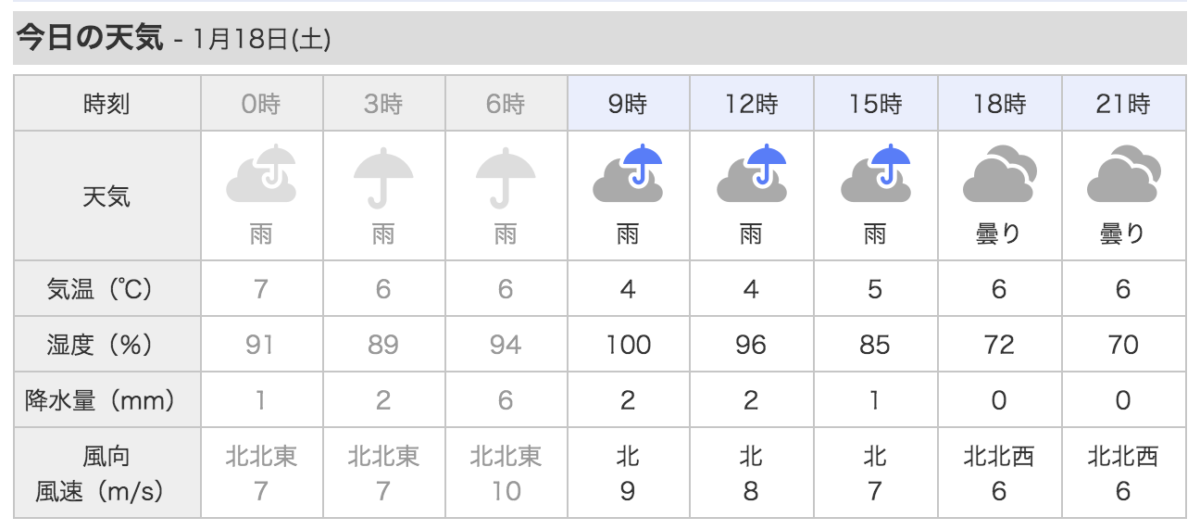
Task: Click the 6 precipitation value at 6時
Action: (506, 401)
